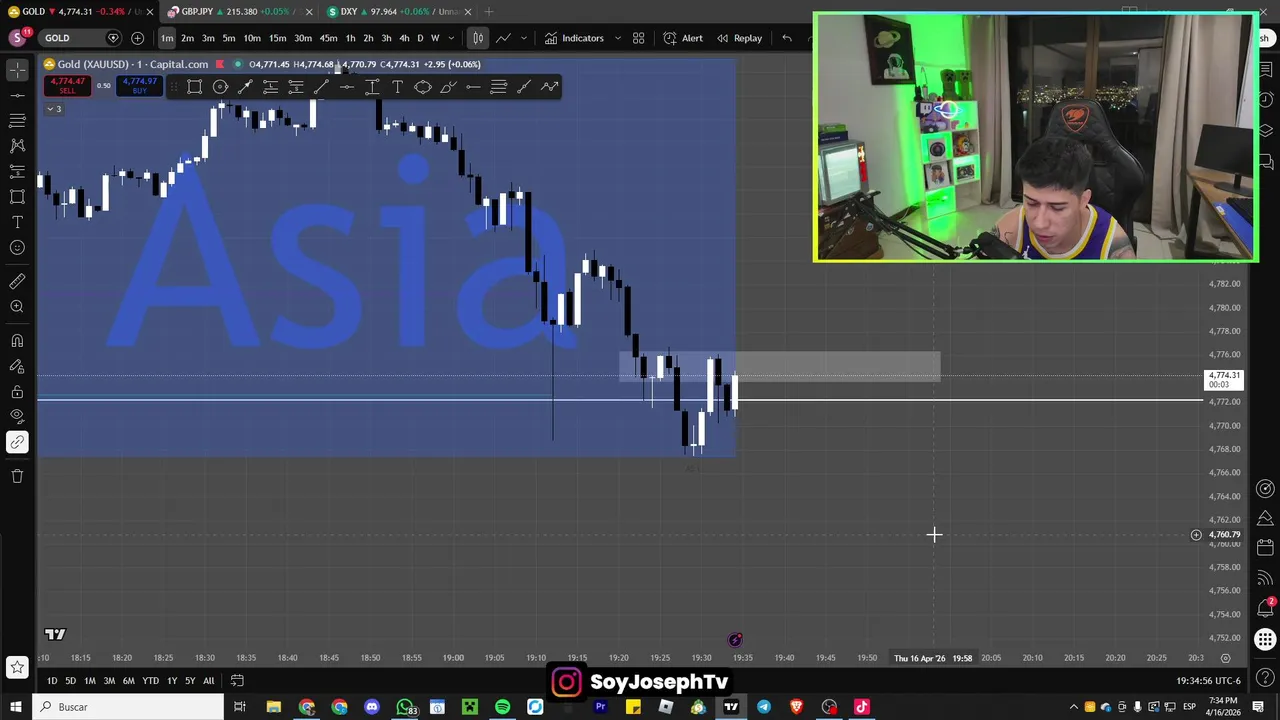Expand the favorite indicators dropdown arrow
Viewport: 1280px width, 720px height.
(617, 38)
